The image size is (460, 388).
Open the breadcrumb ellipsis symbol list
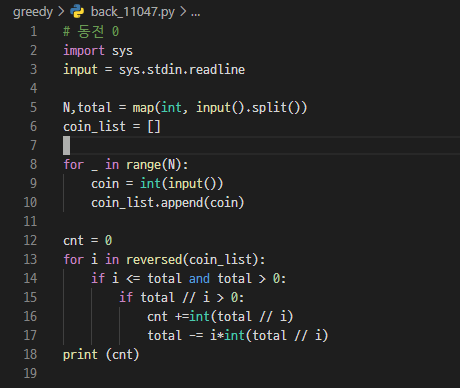[196, 13]
